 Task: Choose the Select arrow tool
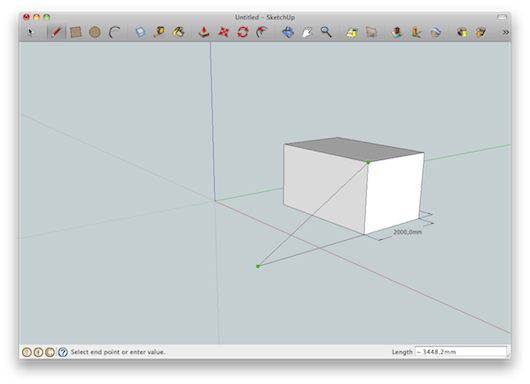point(30,32)
